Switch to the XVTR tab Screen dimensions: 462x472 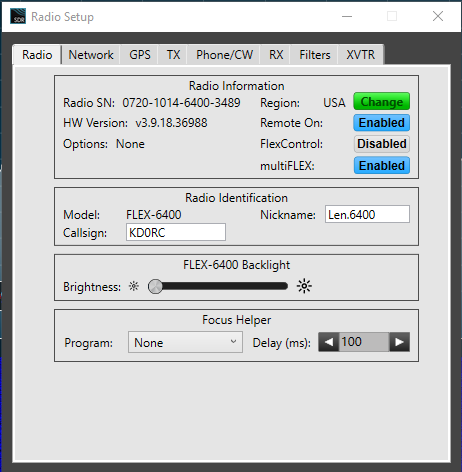361,55
